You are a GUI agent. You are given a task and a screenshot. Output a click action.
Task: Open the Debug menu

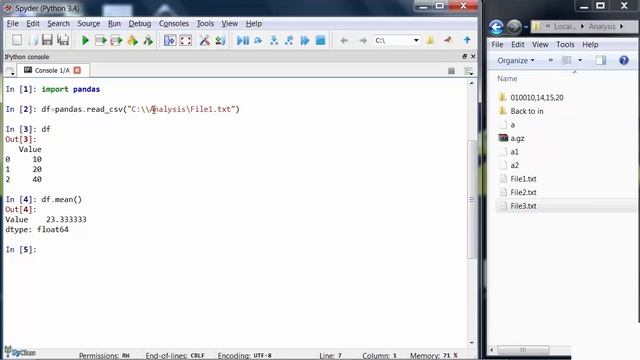click(x=140, y=24)
